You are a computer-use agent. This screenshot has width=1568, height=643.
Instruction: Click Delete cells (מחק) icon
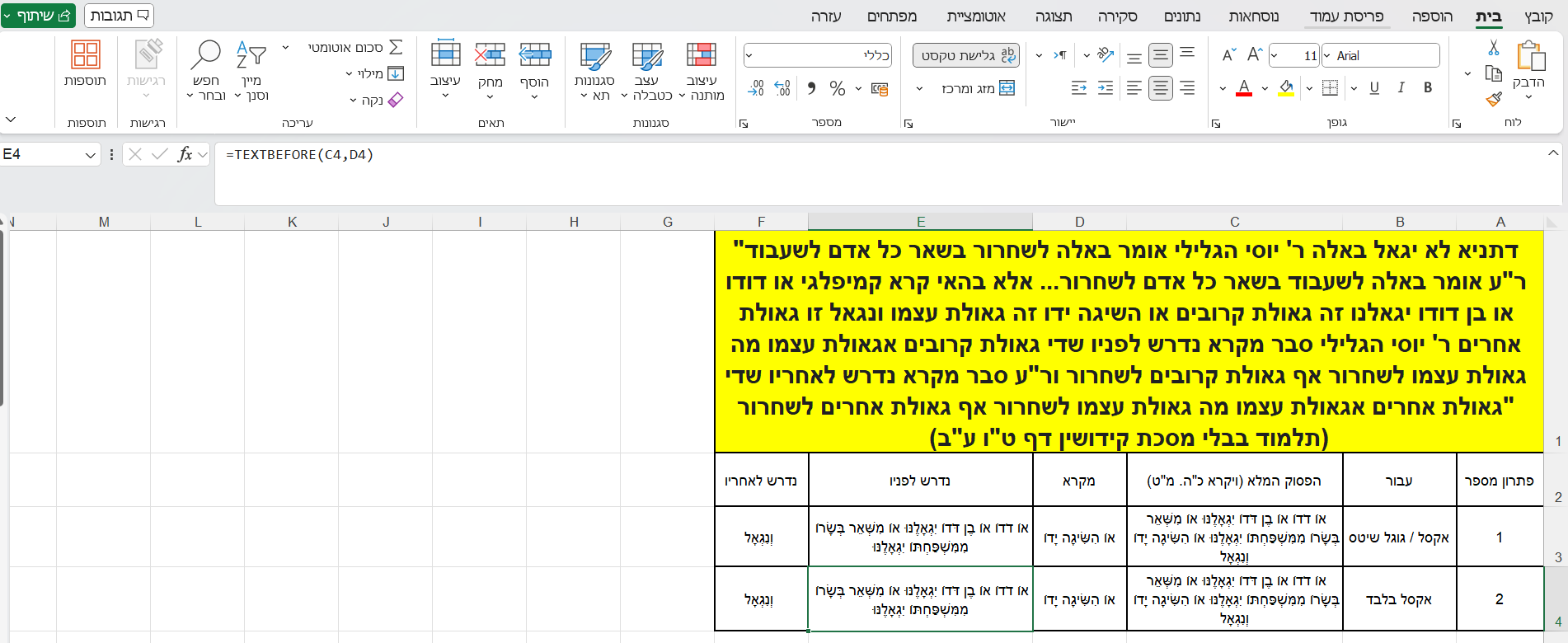tap(491, 55)
